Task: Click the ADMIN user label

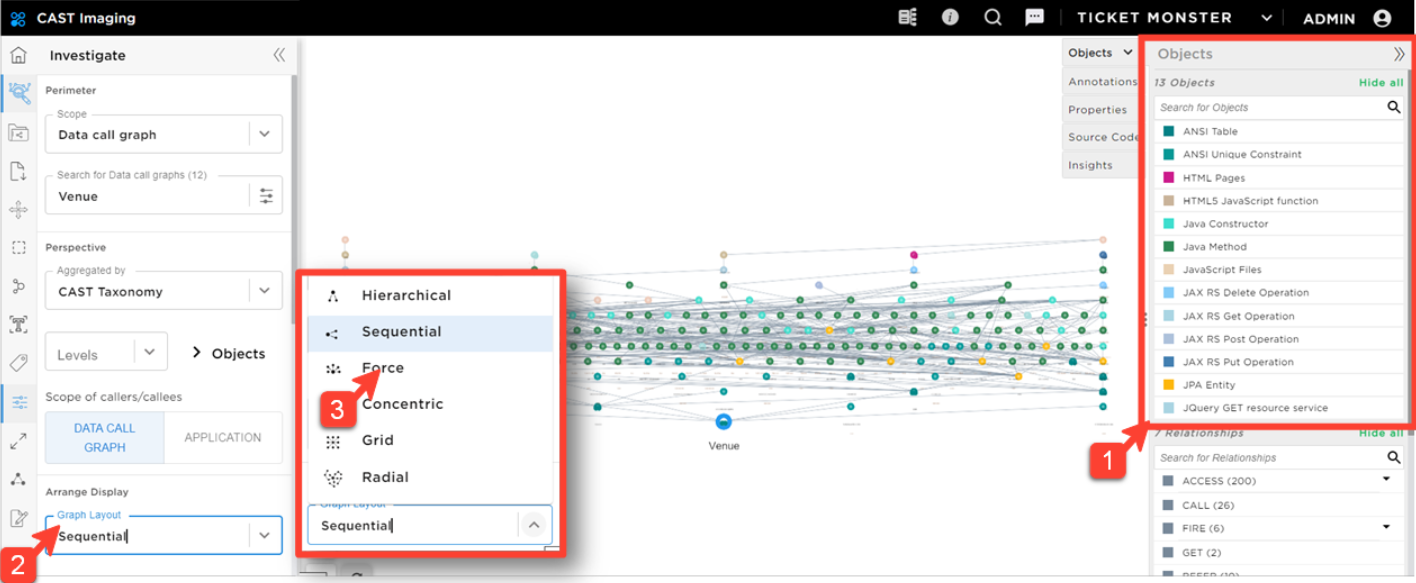Action: (x=1329, y=18)
